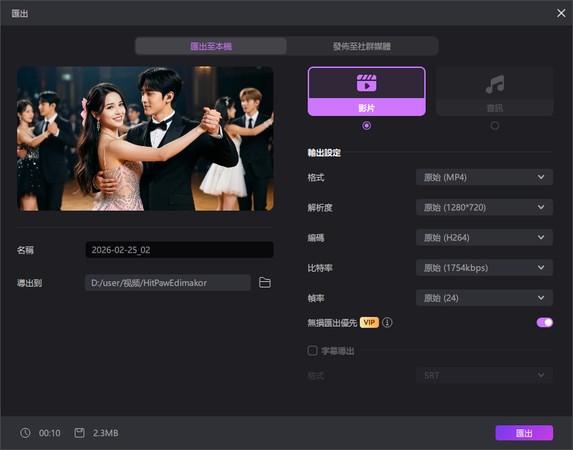Click the info icon beside the VIP badge
Viewport: 573px width, 450px height.
click(387, 322)
